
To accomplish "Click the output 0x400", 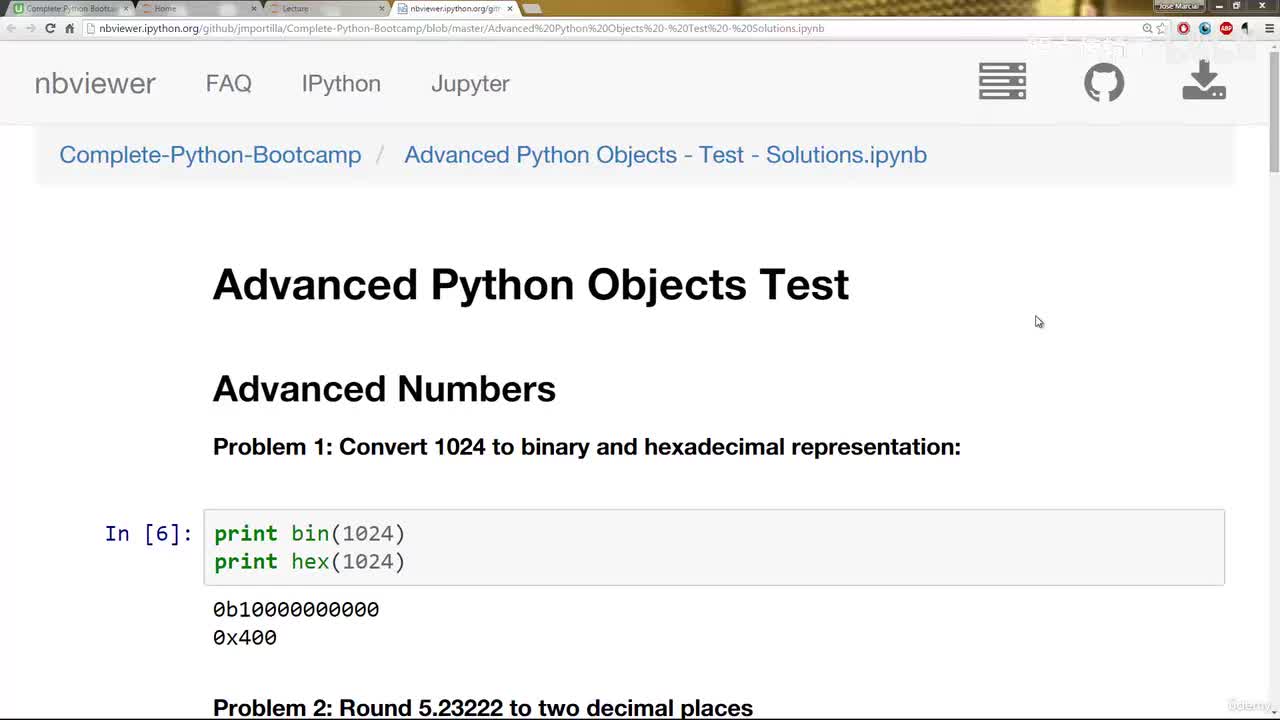I will click(x=245, y=637).
